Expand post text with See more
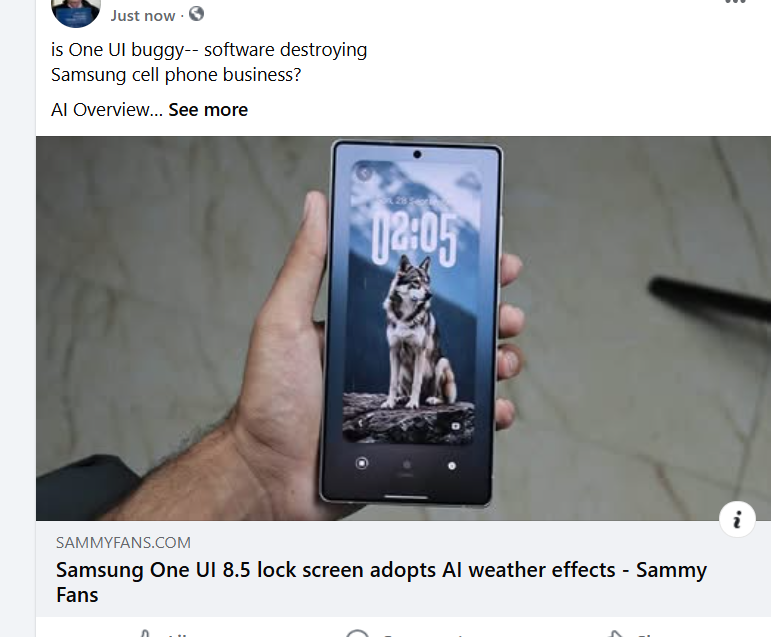Viewport: 771px width, 637px height. tap(208, 110)
